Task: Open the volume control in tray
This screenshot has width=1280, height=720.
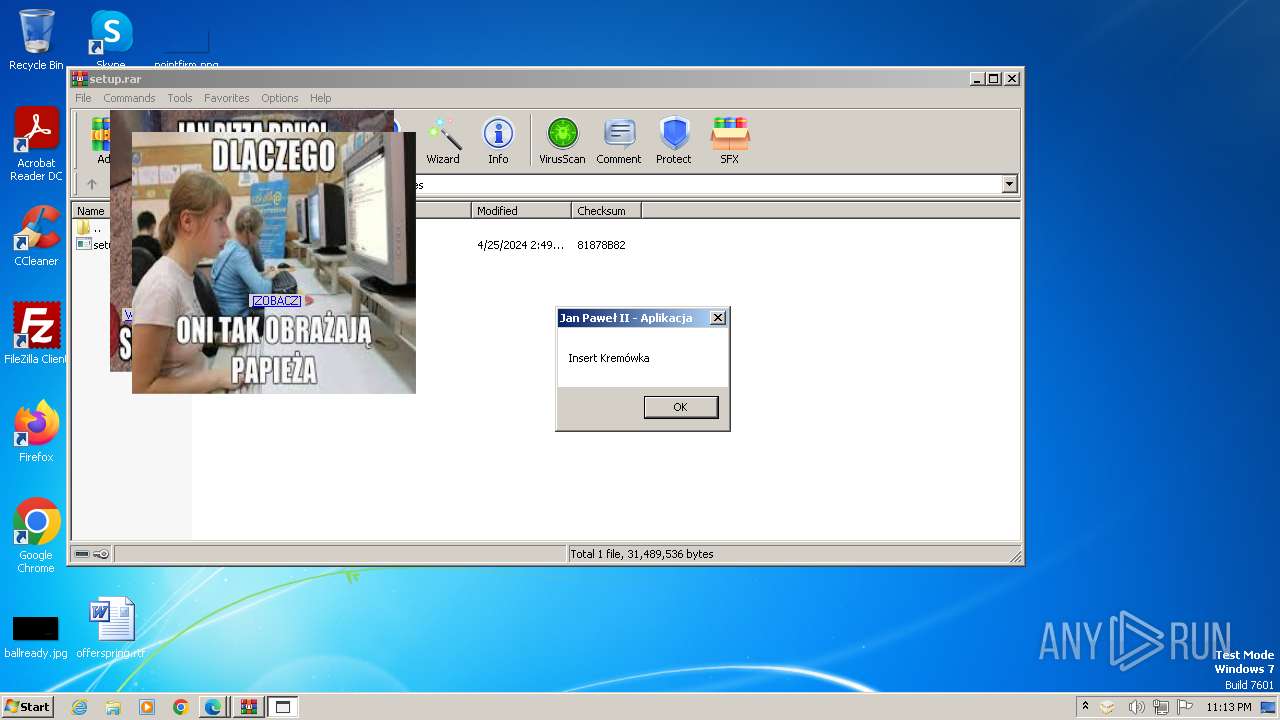Action: [x=1136, y=707]
